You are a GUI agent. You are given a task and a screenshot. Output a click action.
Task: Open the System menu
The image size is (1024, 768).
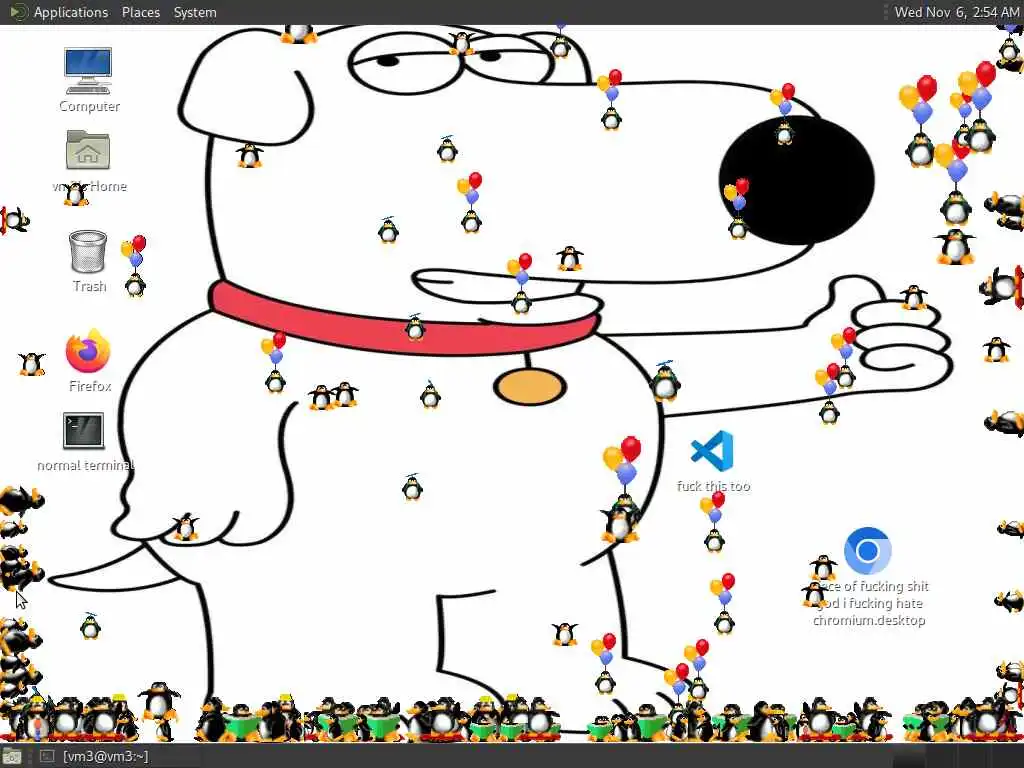[195, 12]
